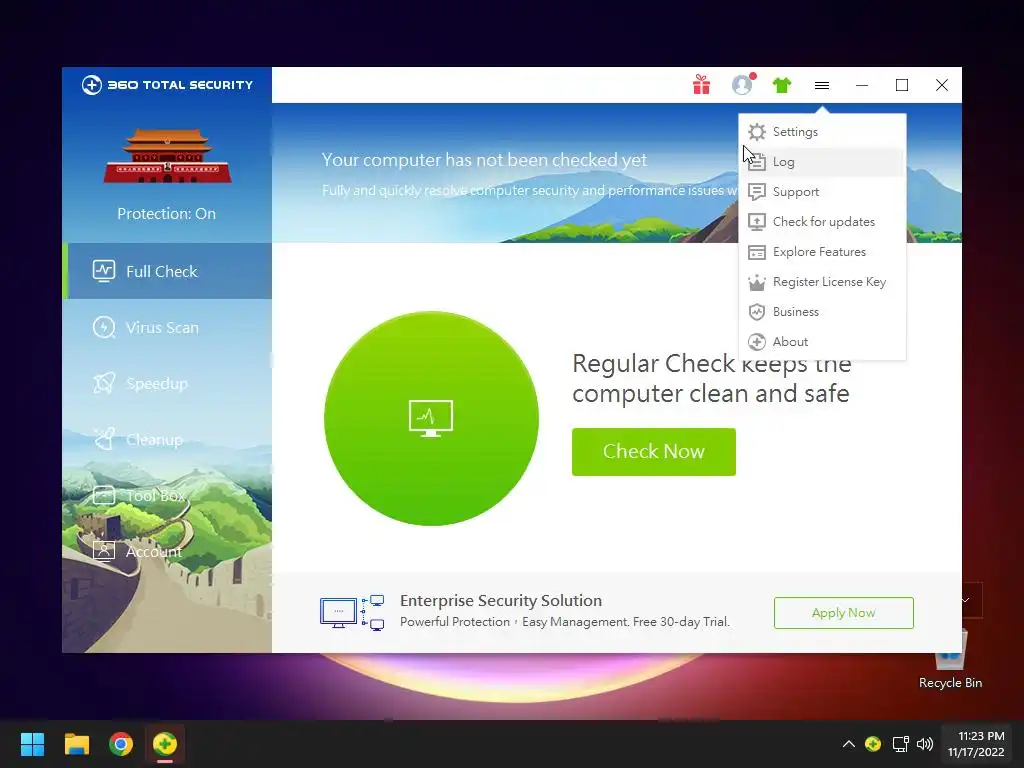
Task: Click the Check for updates monitor icon
Action: point(757,222)
